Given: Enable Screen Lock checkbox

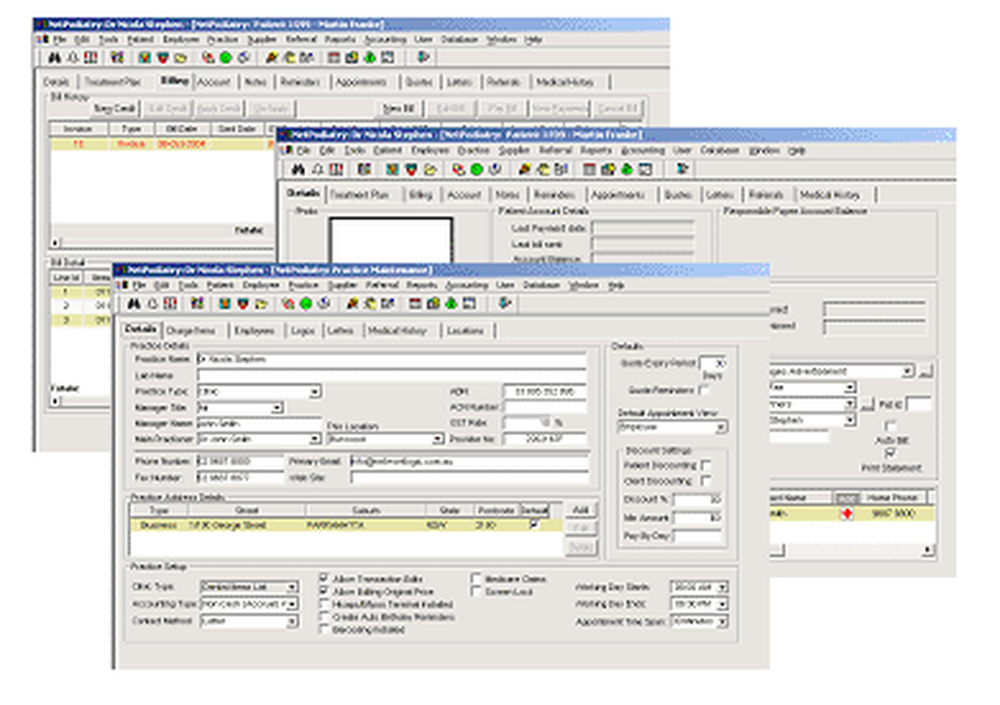Looking at the screenshot, I should (476, 591).
